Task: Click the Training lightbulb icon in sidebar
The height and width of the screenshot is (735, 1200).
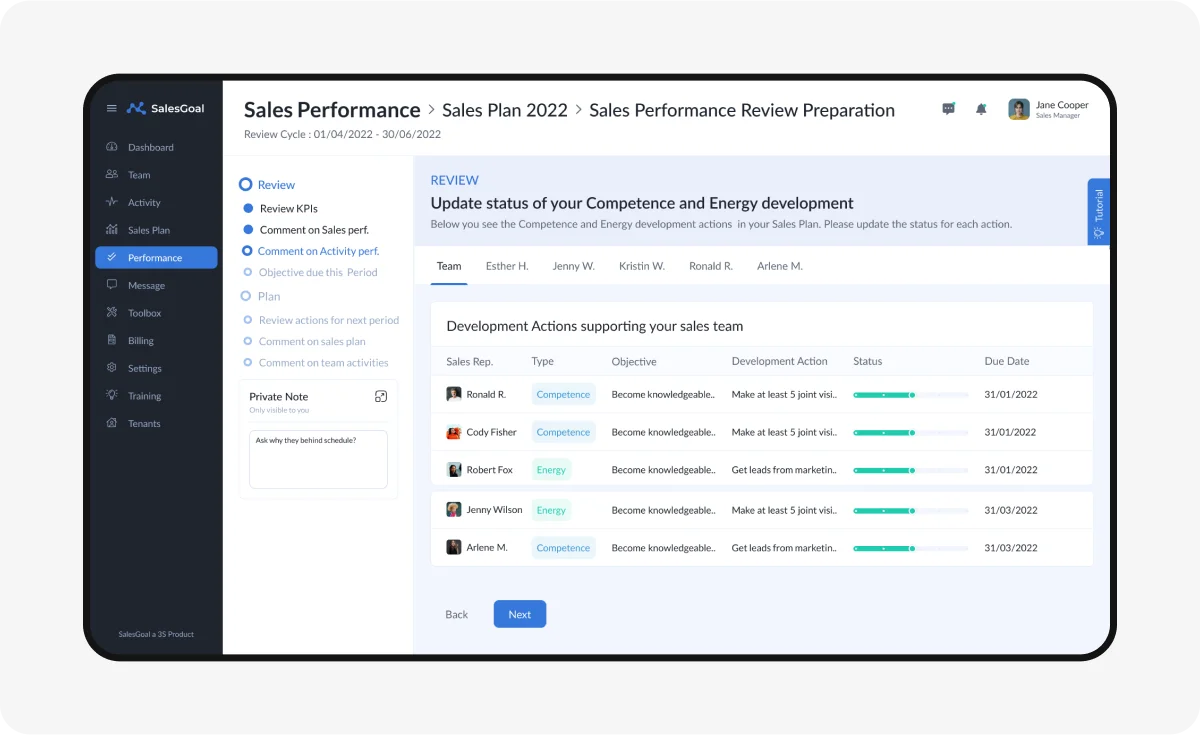Action: 112,396
